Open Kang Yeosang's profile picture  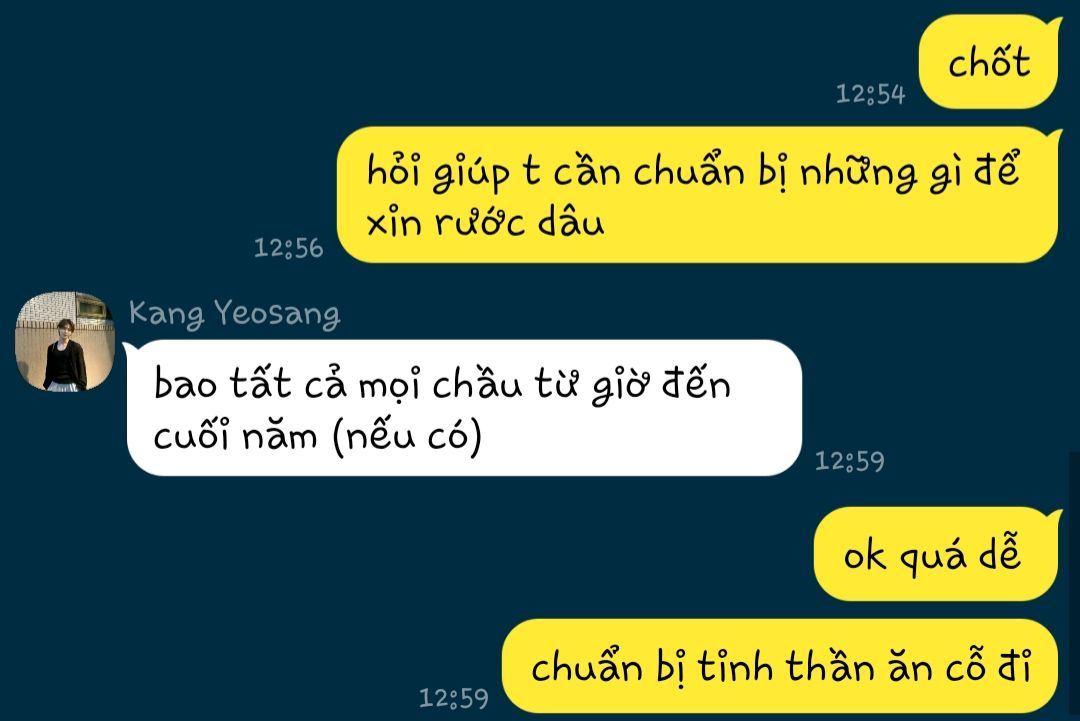(x=65, y=342)
